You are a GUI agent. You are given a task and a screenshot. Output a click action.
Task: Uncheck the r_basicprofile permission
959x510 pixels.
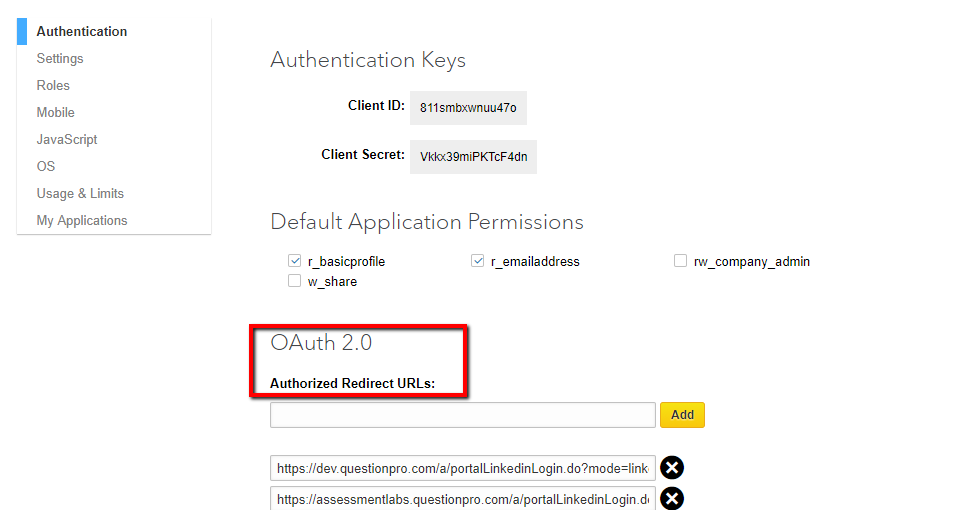tap(295, 261)
